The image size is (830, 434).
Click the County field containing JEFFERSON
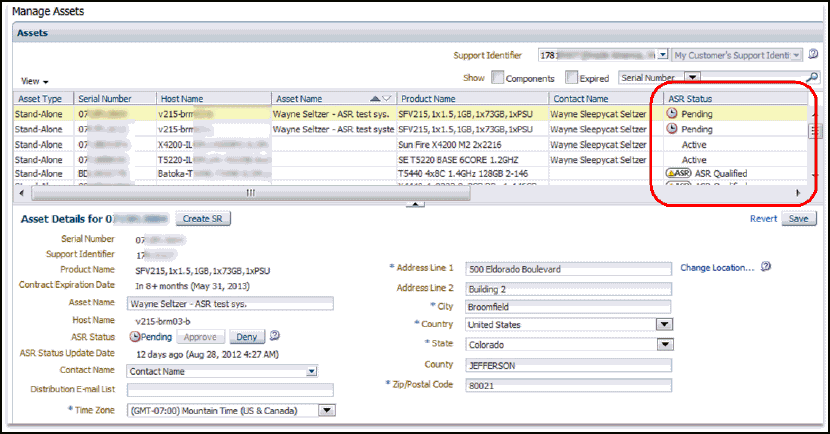click(569, 365)
